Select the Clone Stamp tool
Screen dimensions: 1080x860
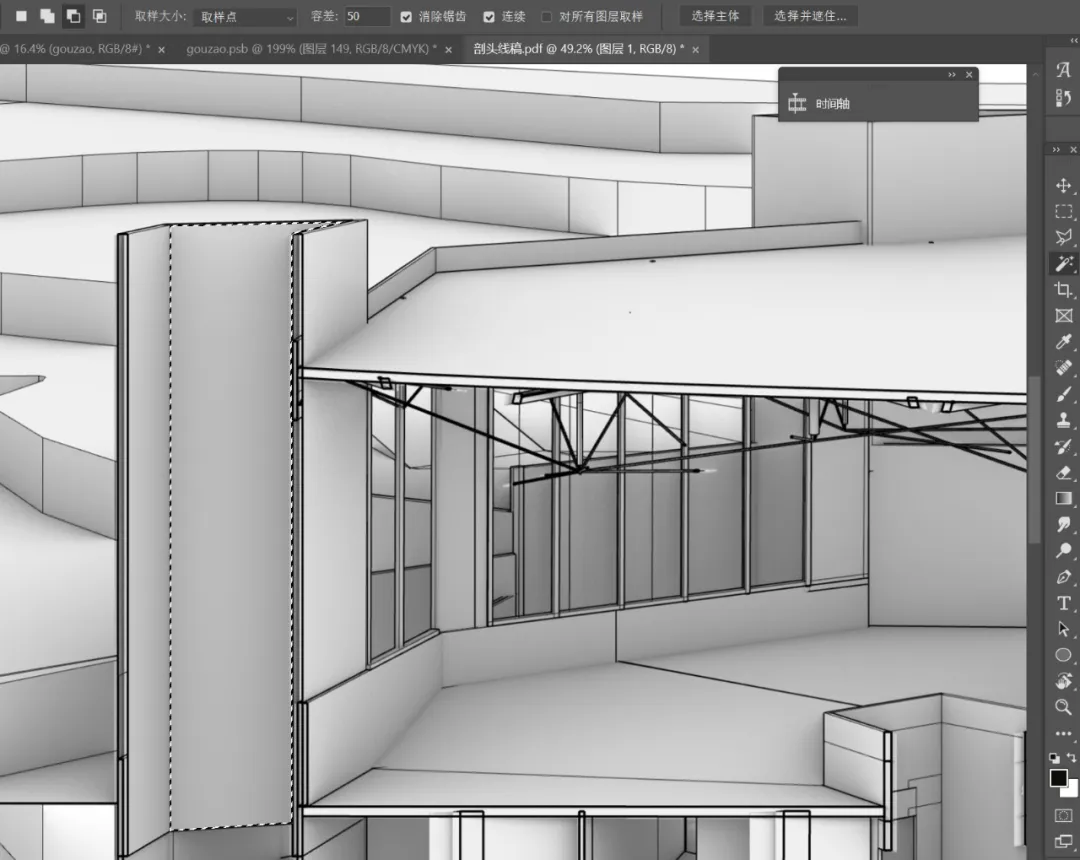[1063, 420]
